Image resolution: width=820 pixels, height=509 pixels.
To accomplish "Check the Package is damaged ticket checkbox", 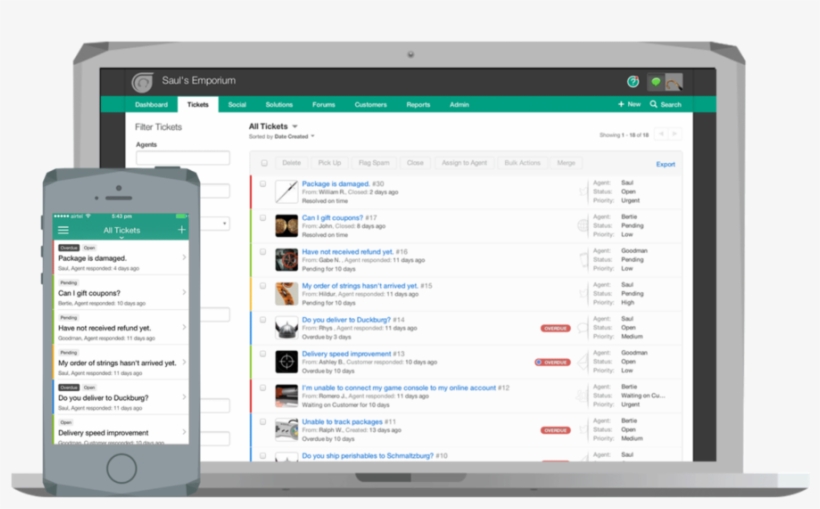I will click(263, 184).
